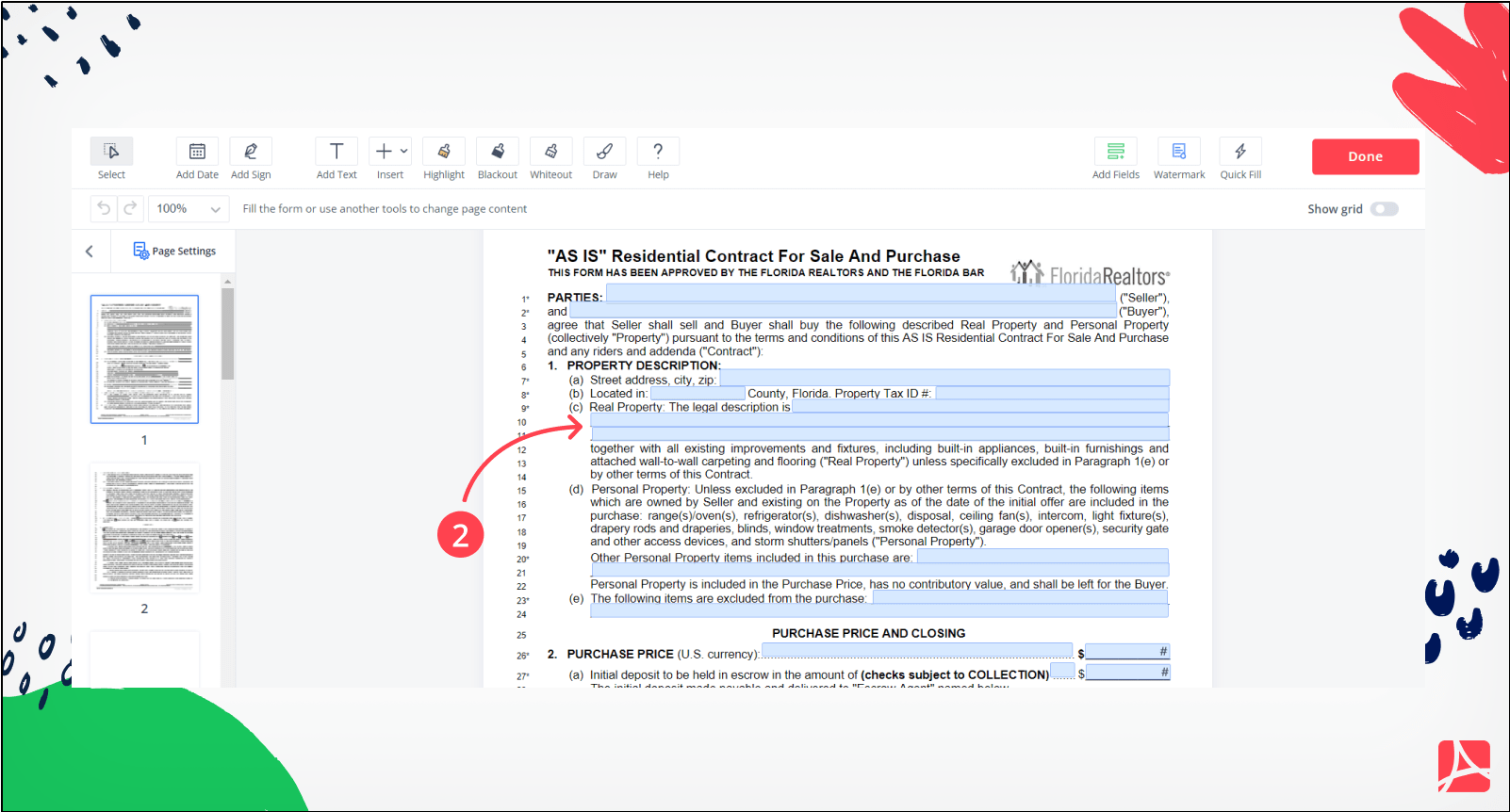Redo the last action

pyautogui.click(x=130, y=208)
